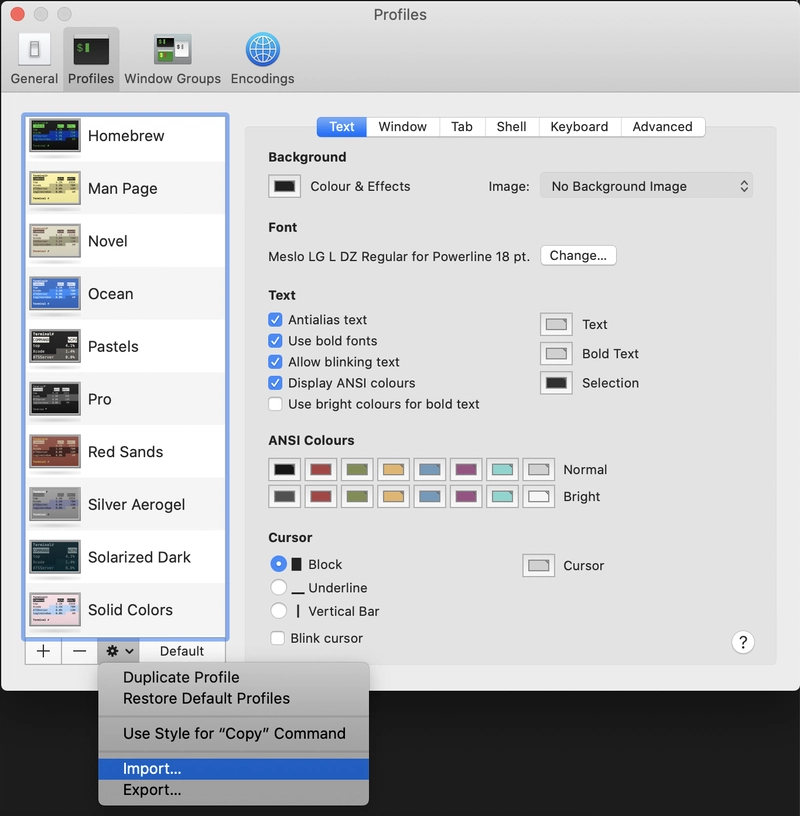Remove selected profile with minus button
Image resolution: width=800 pixels, height=816 pixels.
[x=80, y=651]
